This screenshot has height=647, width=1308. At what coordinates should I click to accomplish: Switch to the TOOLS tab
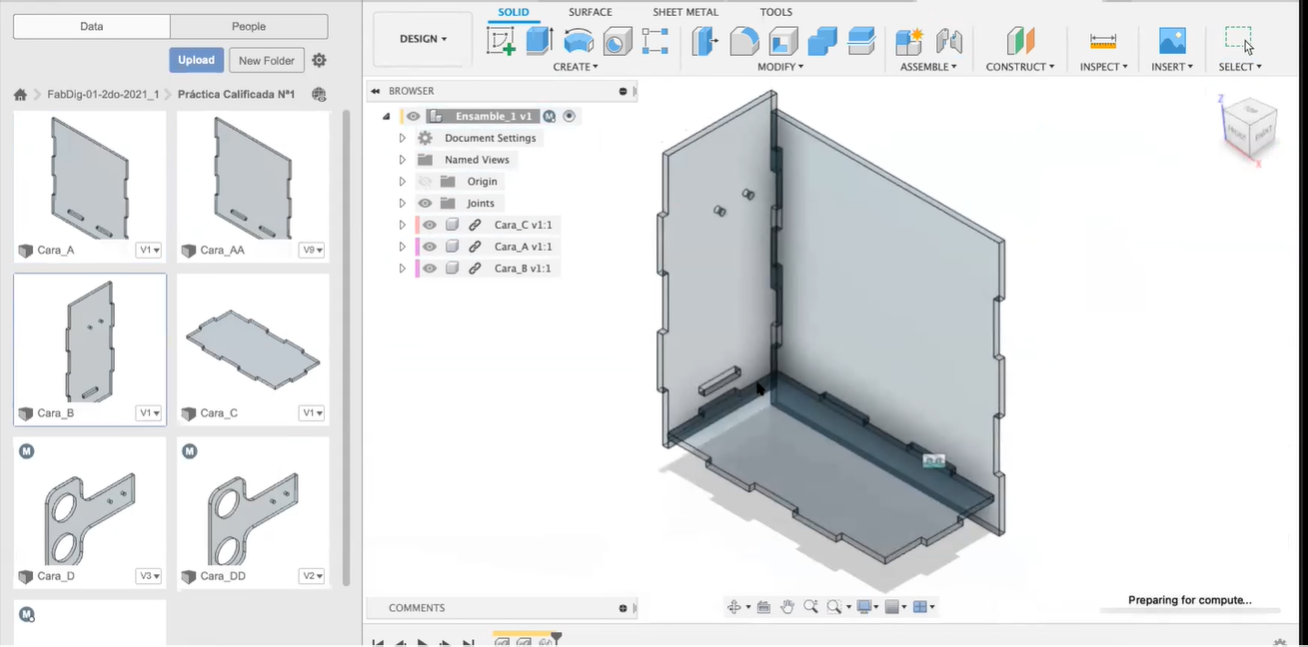click(776, 12)
